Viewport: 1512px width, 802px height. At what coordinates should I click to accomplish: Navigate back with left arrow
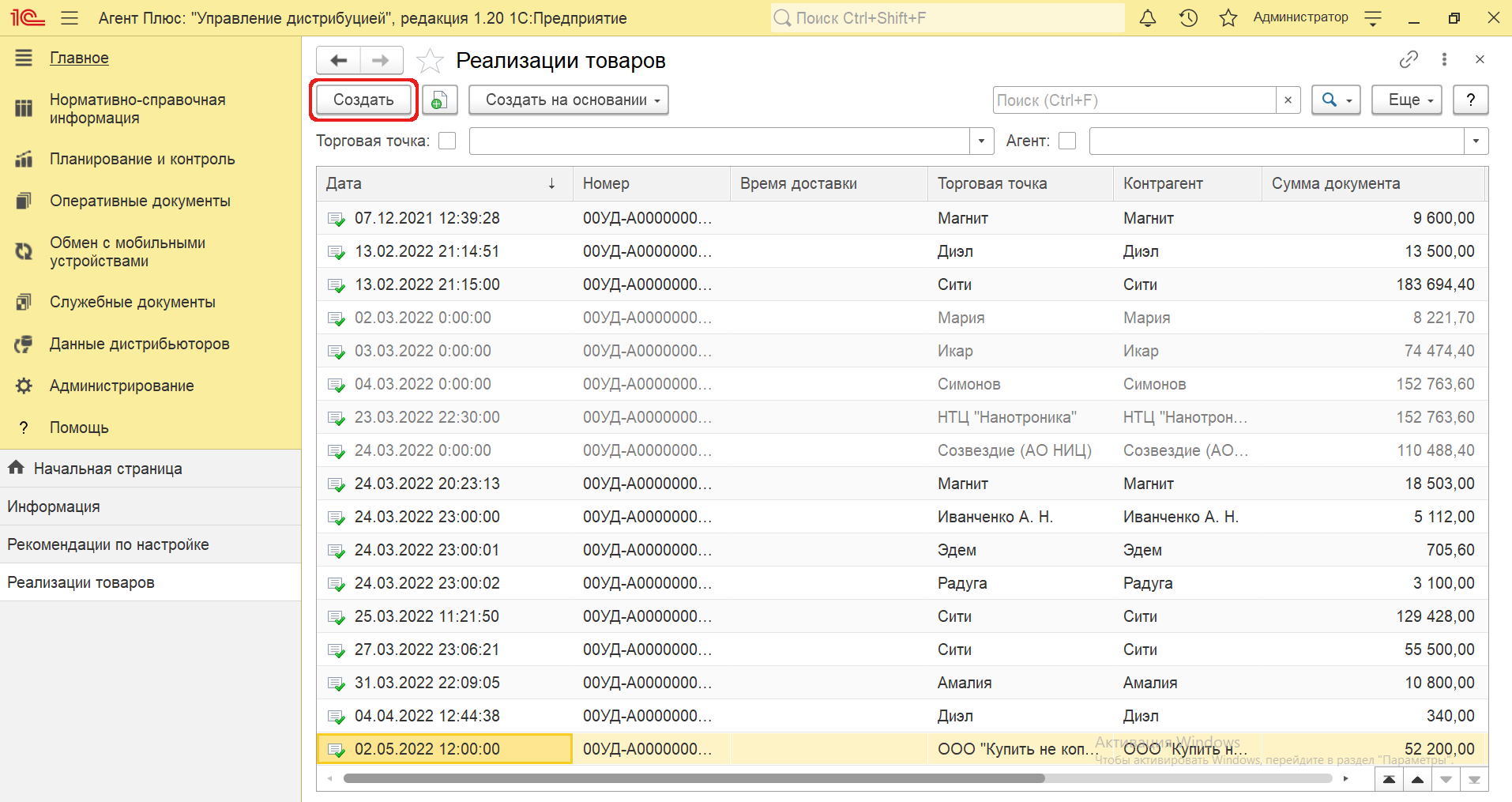point(339,60)
